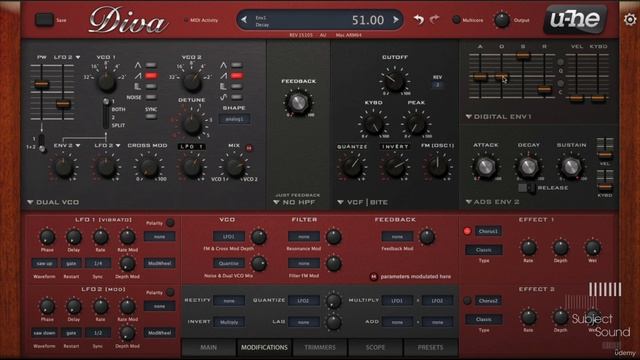Click the Output volume knob

(x=501, y=20)
